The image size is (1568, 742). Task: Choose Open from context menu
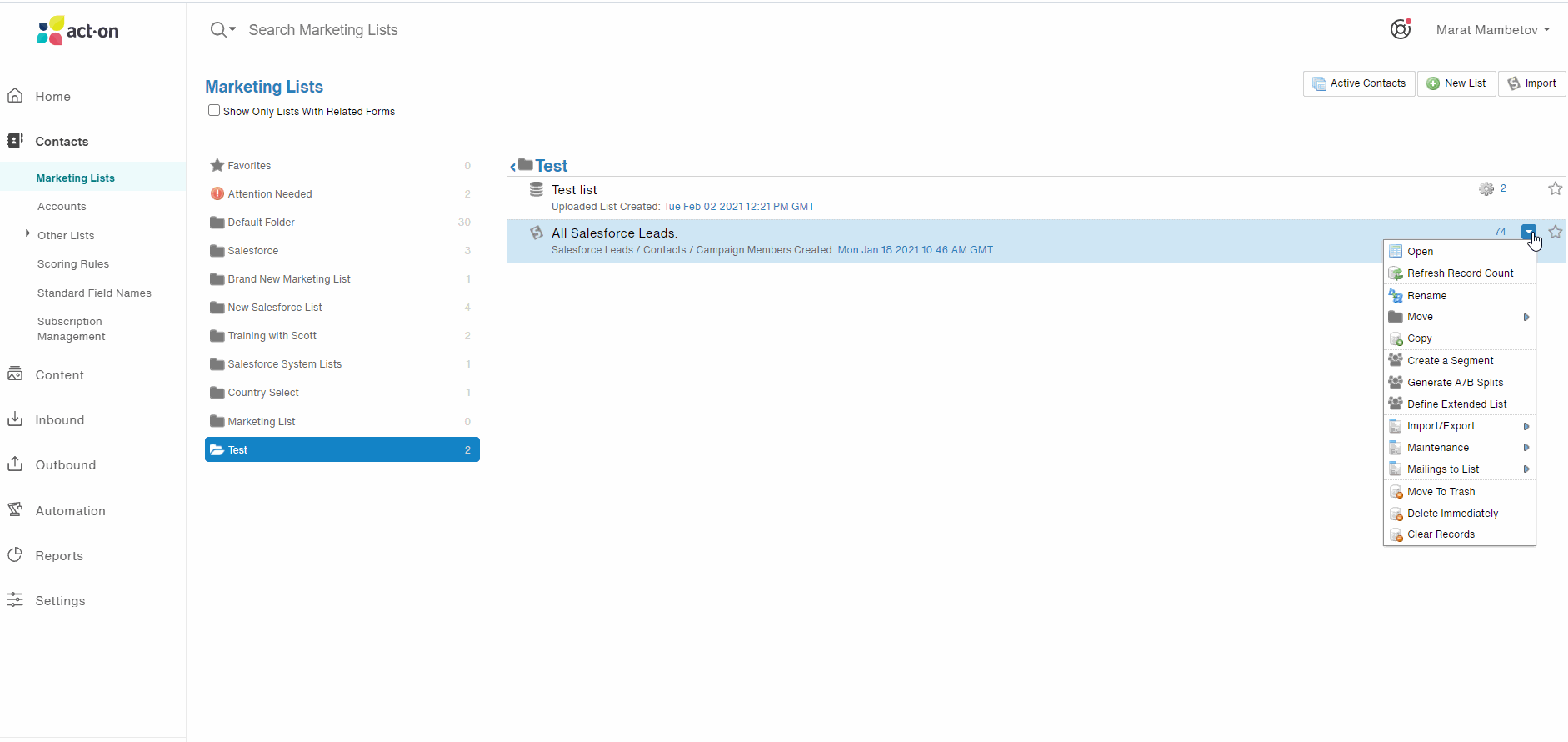(1459, 252)
